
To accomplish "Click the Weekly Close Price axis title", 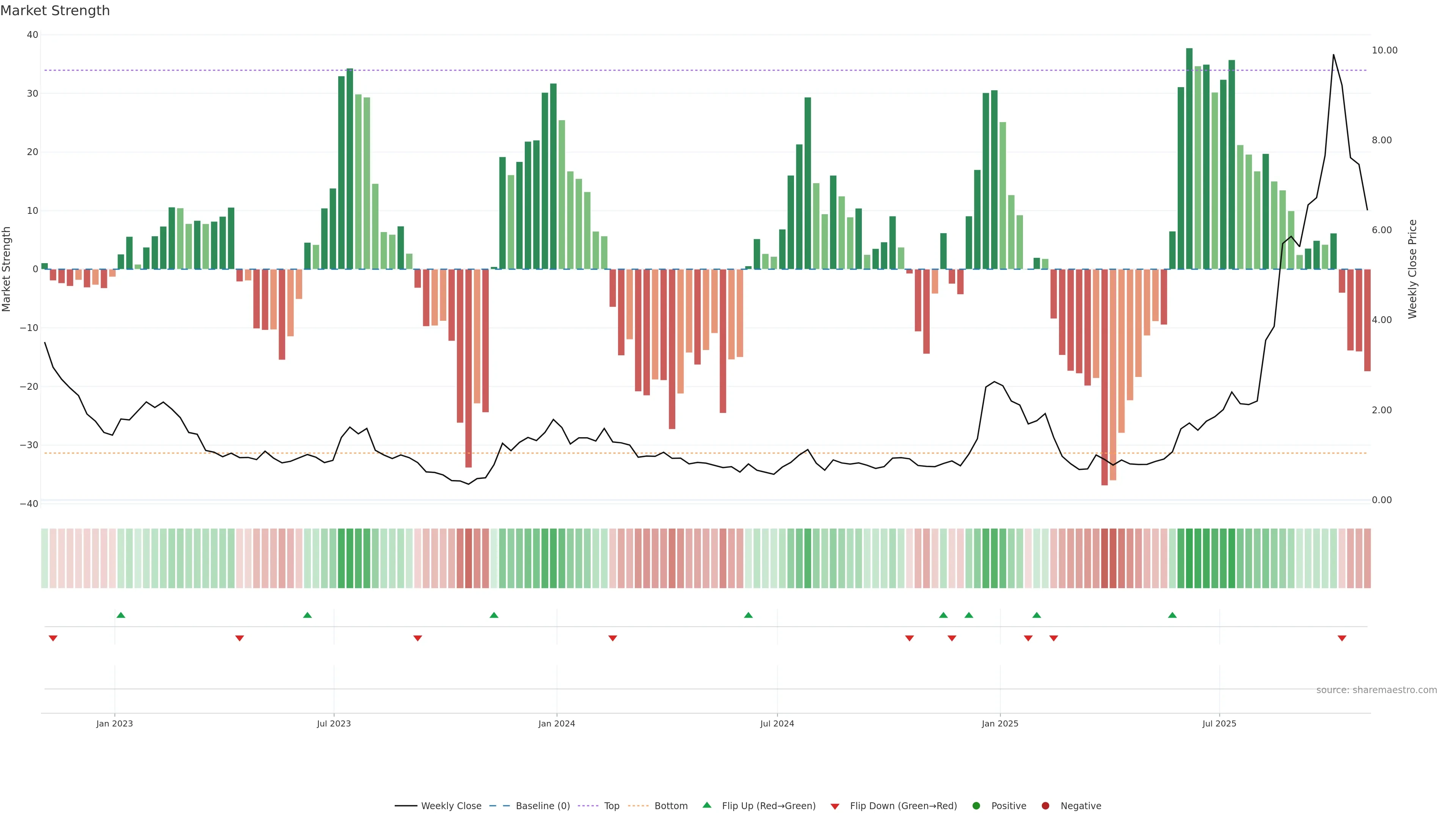I will [1412, 269].
